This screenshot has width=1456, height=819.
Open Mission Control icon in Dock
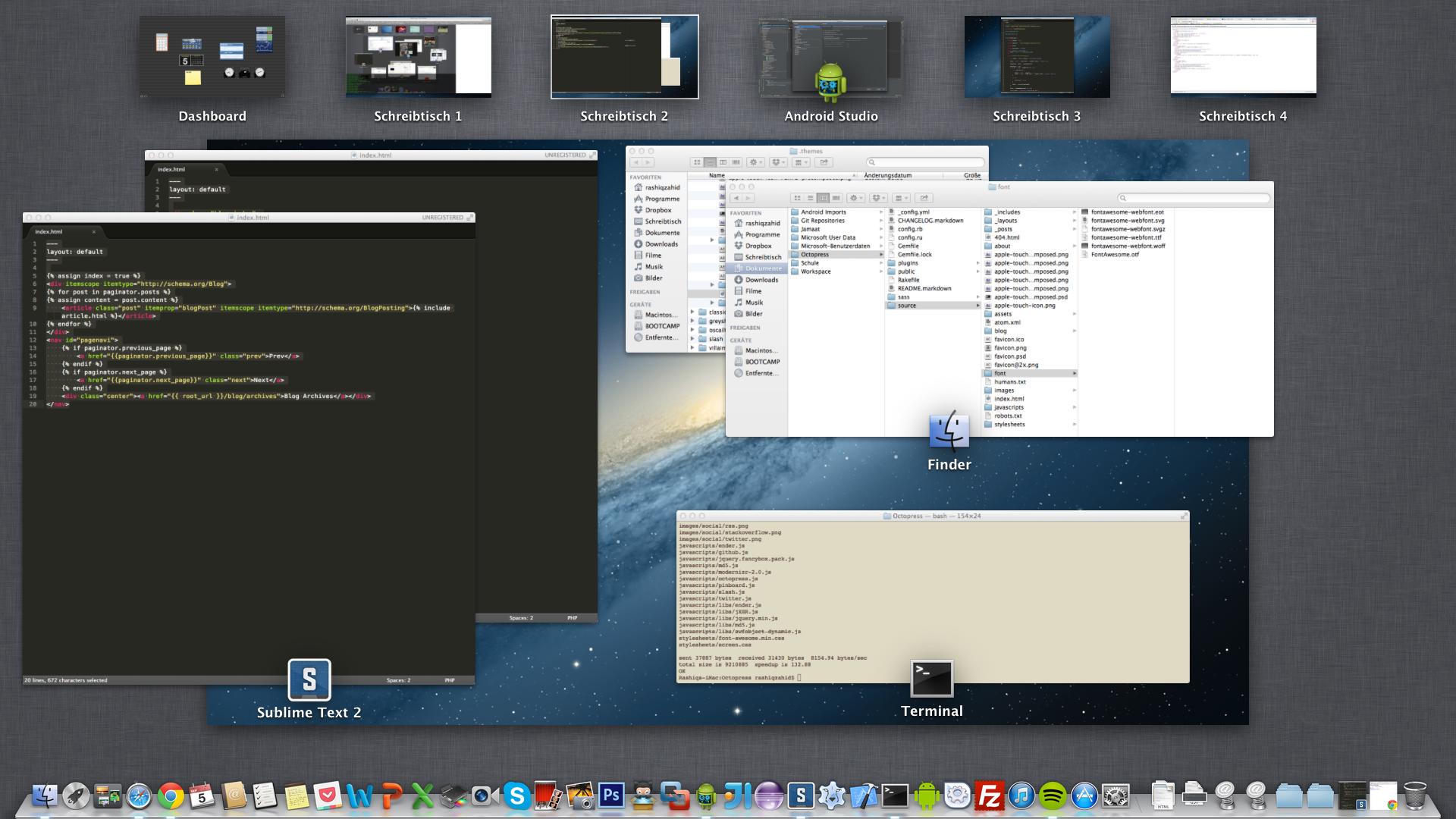[x=108, y=795]
